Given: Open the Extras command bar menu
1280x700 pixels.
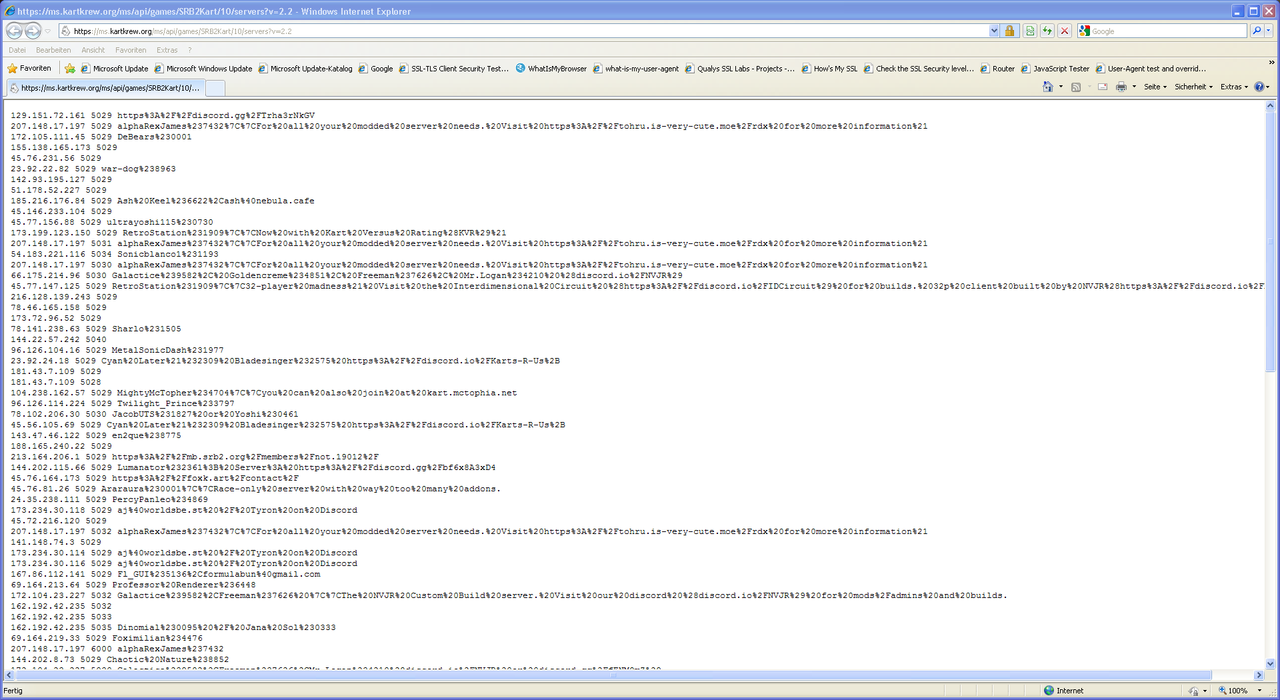Looking at the screenshot, I should click(1234, 87).
